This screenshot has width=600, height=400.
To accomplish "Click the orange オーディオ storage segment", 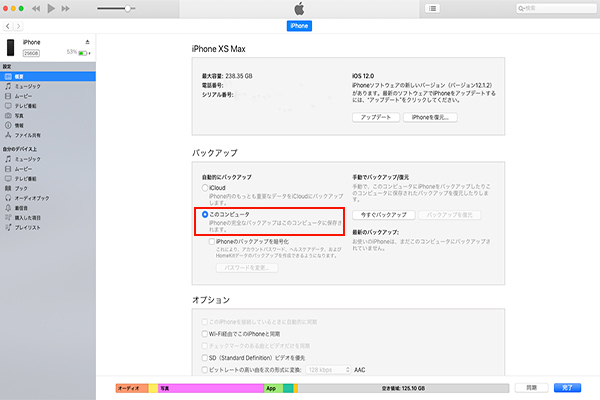I will pos(132,388).
